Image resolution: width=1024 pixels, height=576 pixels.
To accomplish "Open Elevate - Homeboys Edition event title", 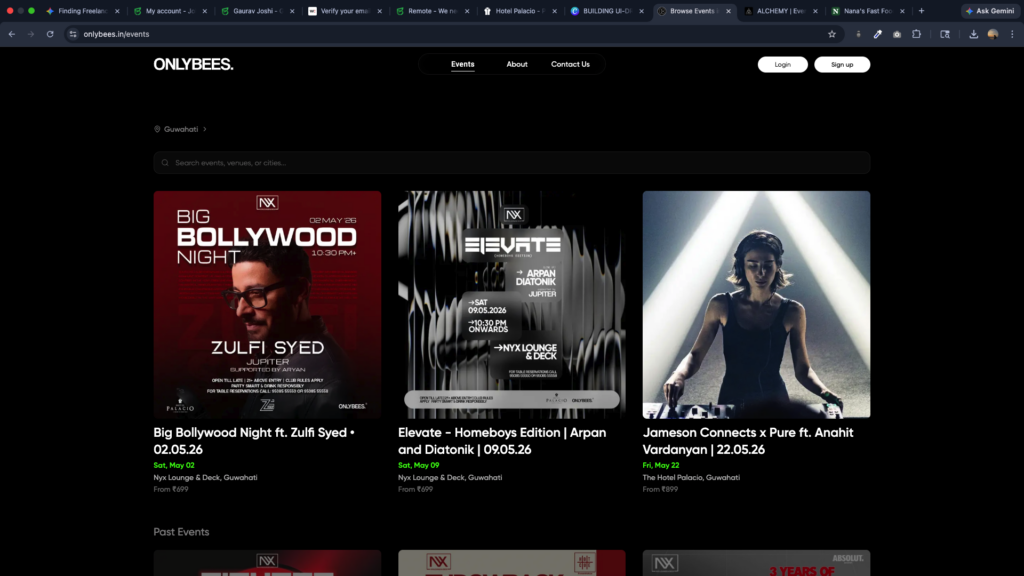I will [502, 441].
